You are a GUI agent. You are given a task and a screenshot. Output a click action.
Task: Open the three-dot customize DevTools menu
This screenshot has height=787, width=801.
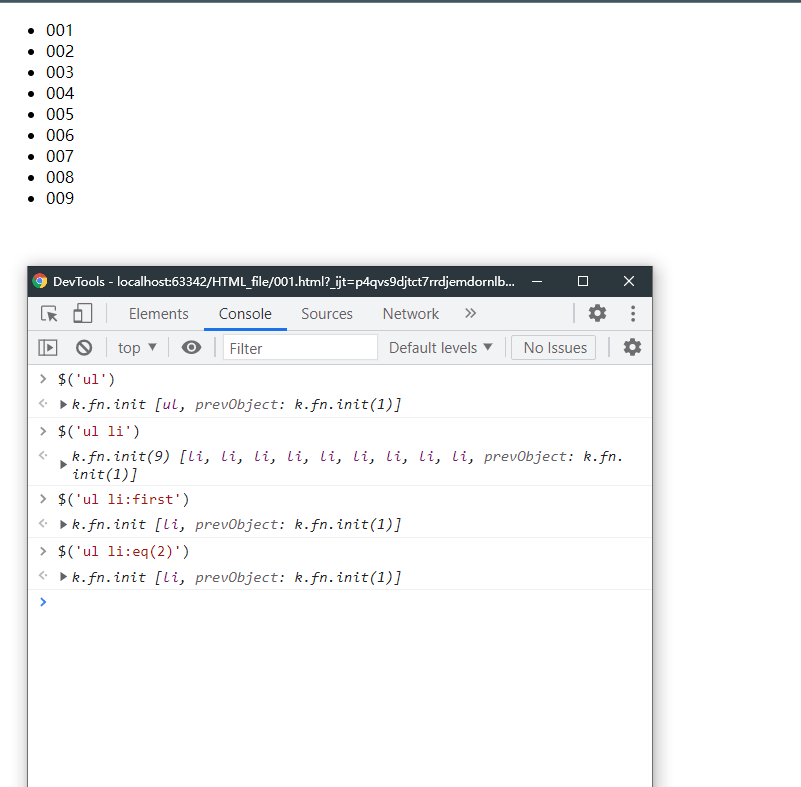click(633, 314)
